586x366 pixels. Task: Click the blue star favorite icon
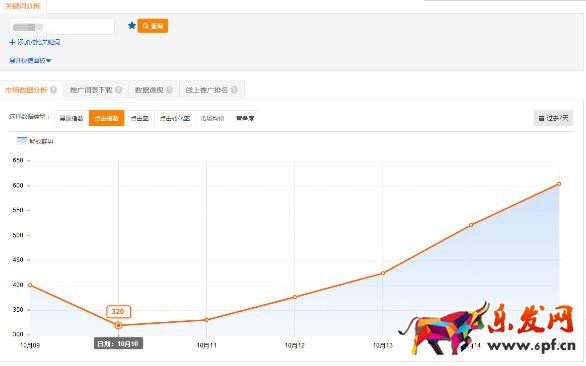pos(132,25)
